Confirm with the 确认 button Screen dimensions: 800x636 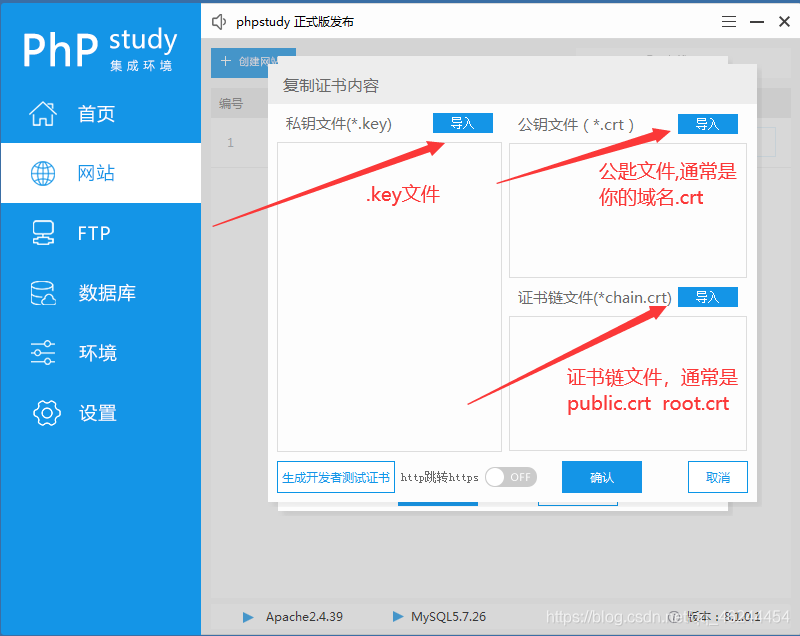(602, 477)
